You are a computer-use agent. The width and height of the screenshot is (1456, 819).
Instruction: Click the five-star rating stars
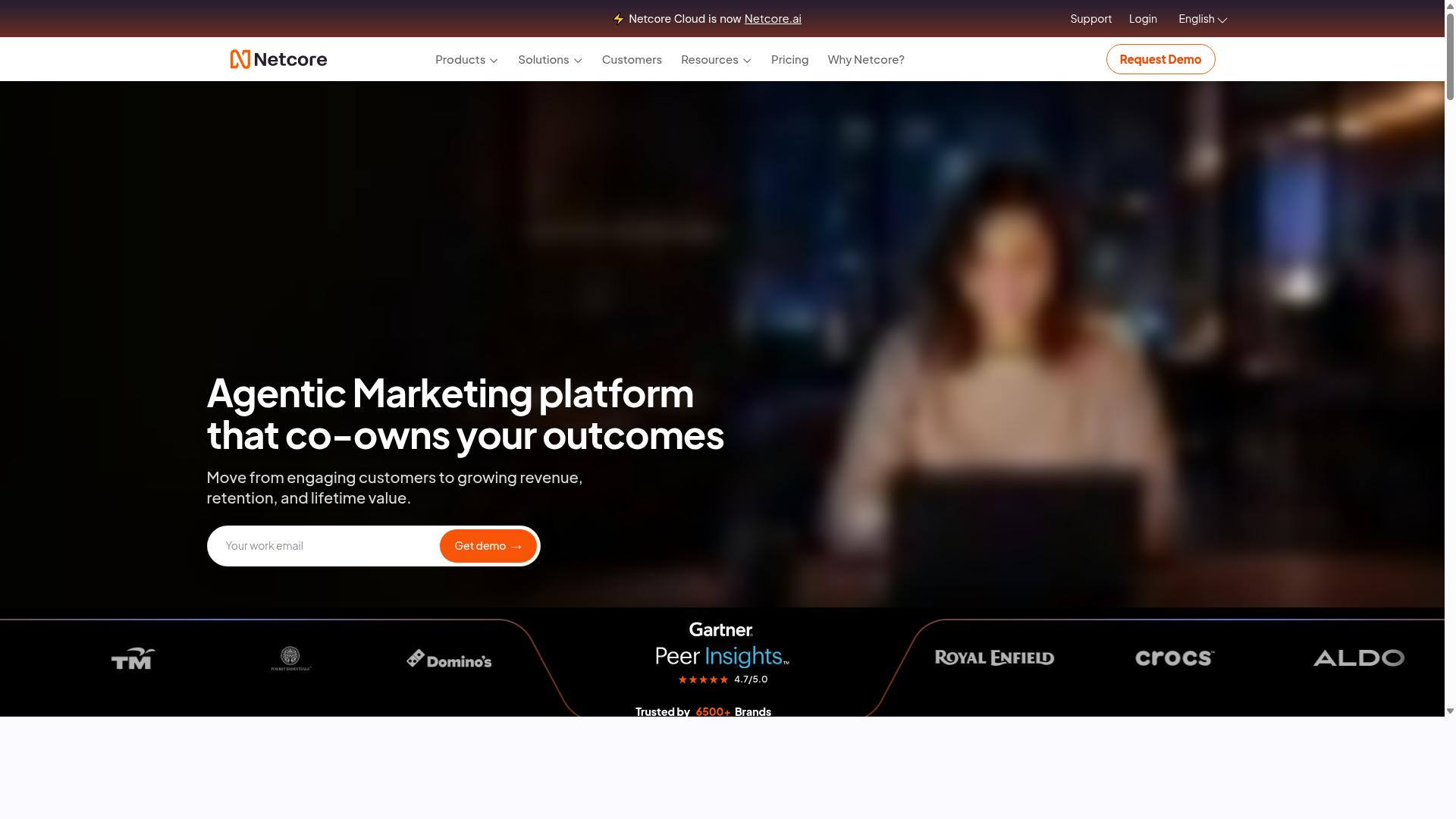pos(703,679)
